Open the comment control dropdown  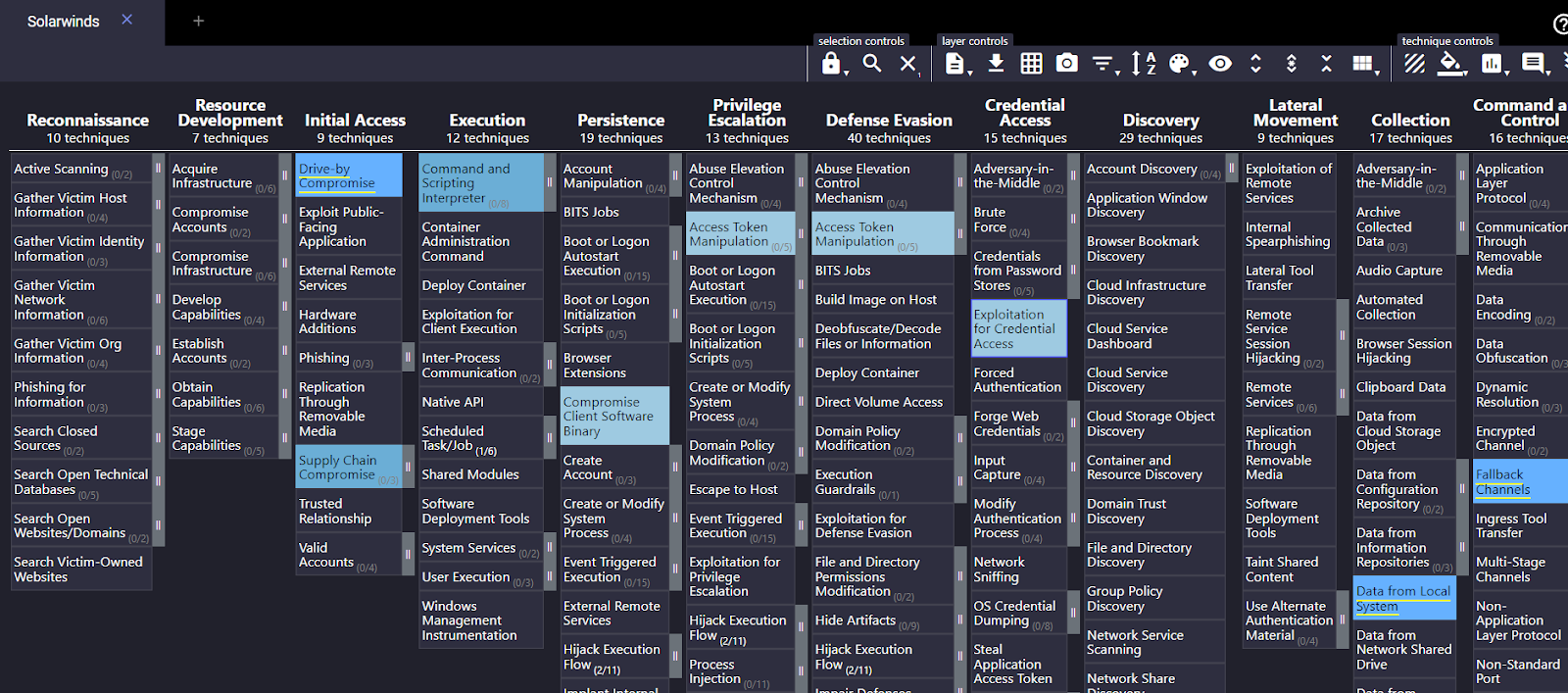[x=1536, y=64]
